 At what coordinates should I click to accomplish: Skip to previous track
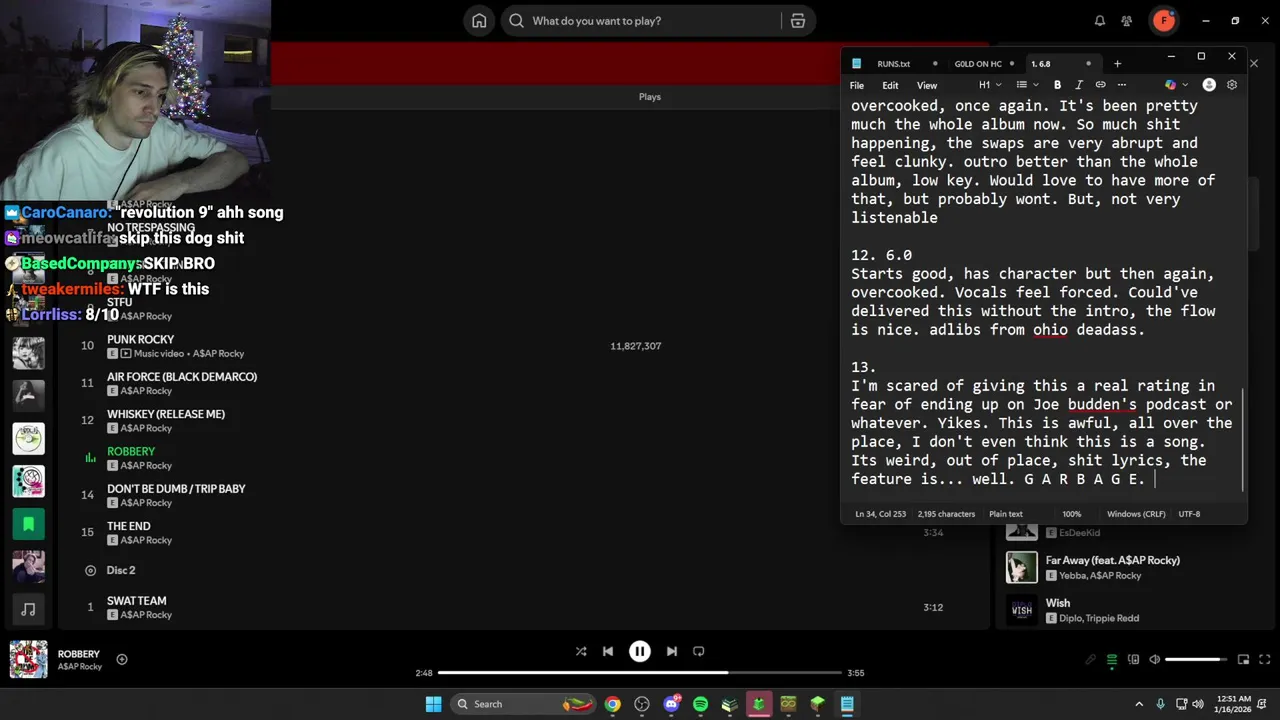[608, 651]
